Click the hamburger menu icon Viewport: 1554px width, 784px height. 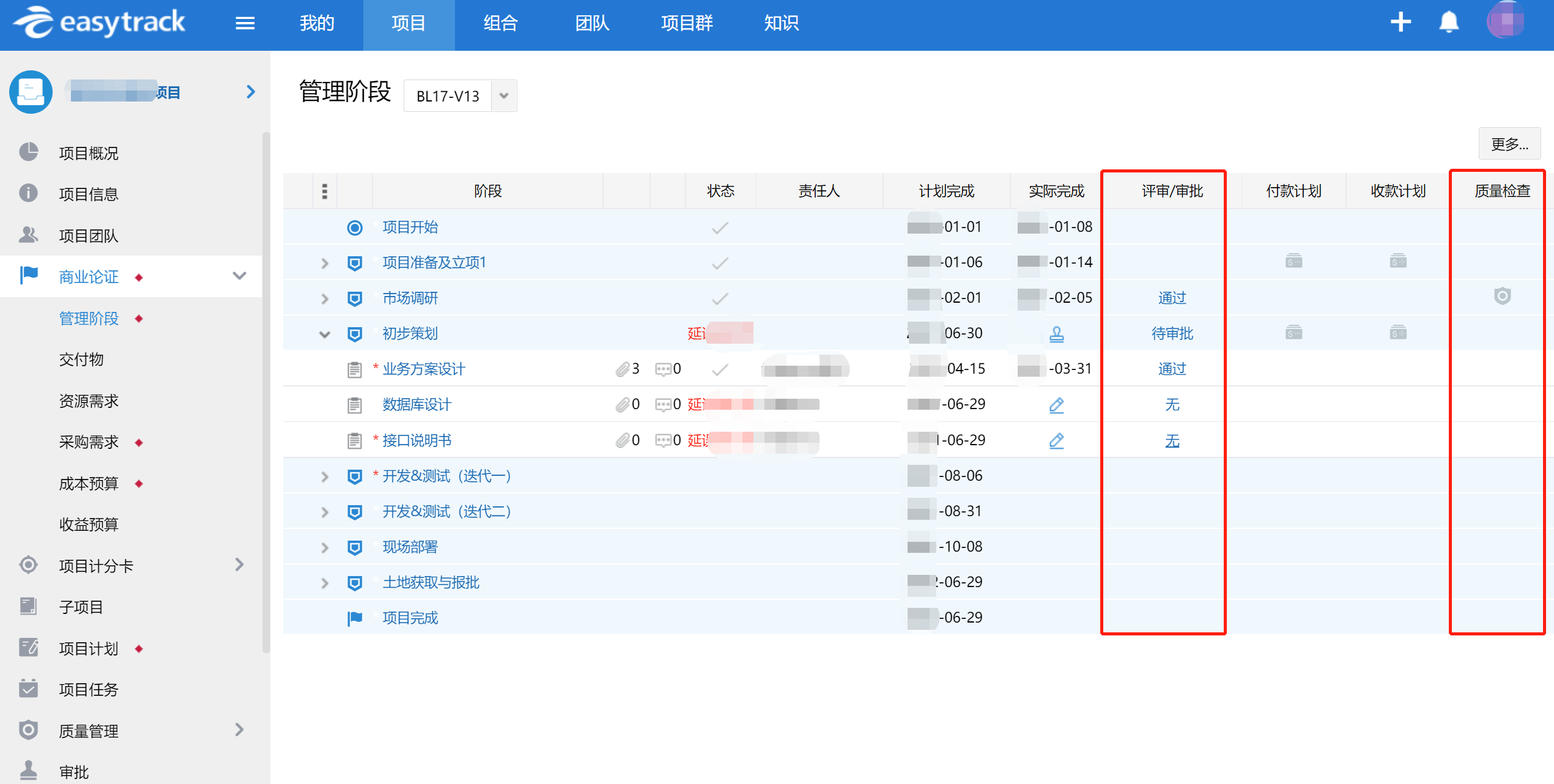coord(245,23)
